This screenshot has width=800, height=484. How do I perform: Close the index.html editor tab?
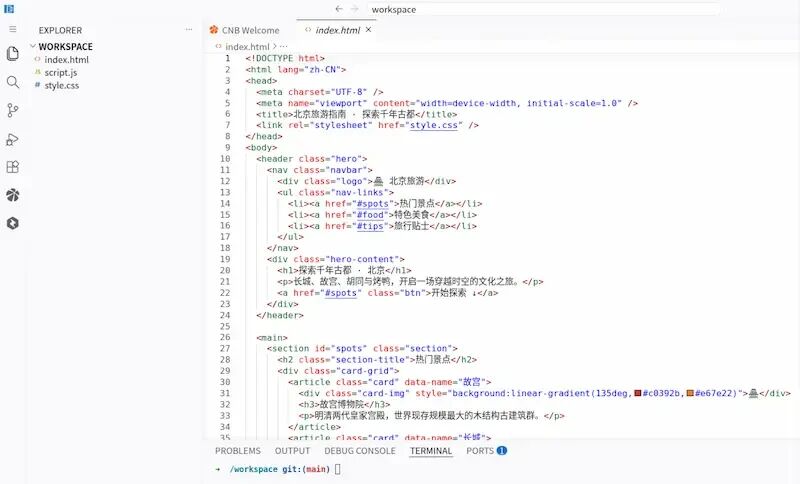tap(368, 30)
